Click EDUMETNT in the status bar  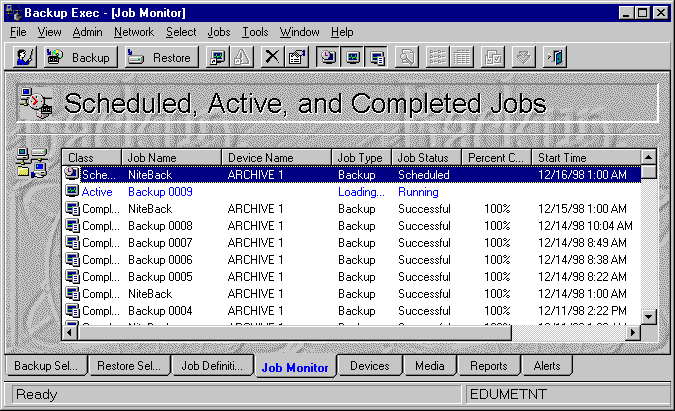508,394
